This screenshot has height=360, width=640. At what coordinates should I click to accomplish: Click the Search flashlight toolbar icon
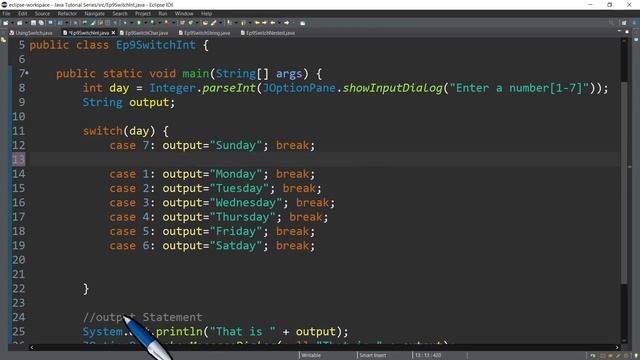pos(213,23)
